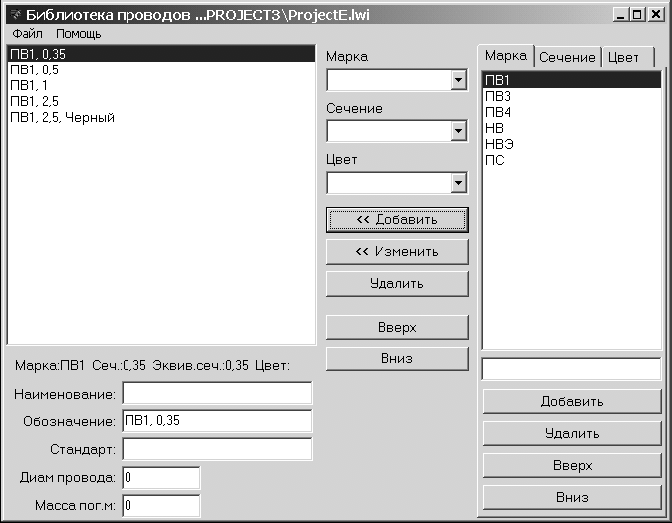Select ПС in the Марка list
Viewport: 672px width, 523px height.
pyautogui.click(x=572, y=160)
